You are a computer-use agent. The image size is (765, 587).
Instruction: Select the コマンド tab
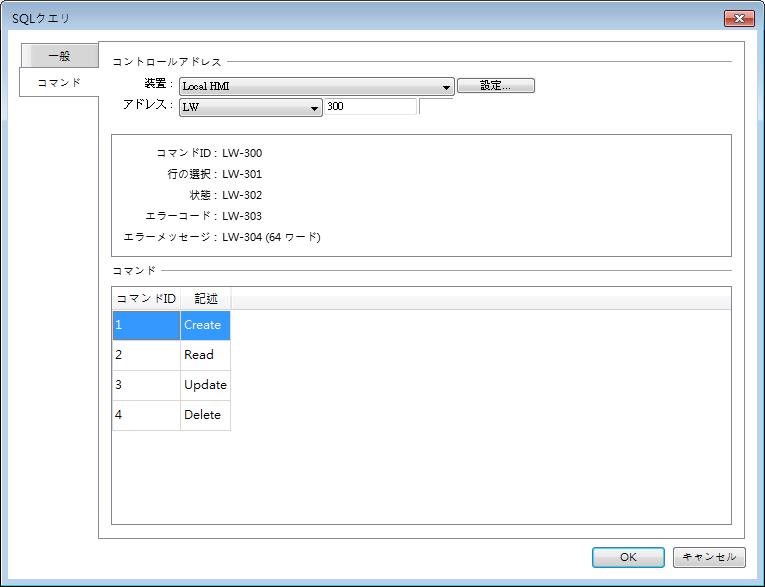pyautogui.click(x=59, y=82)
